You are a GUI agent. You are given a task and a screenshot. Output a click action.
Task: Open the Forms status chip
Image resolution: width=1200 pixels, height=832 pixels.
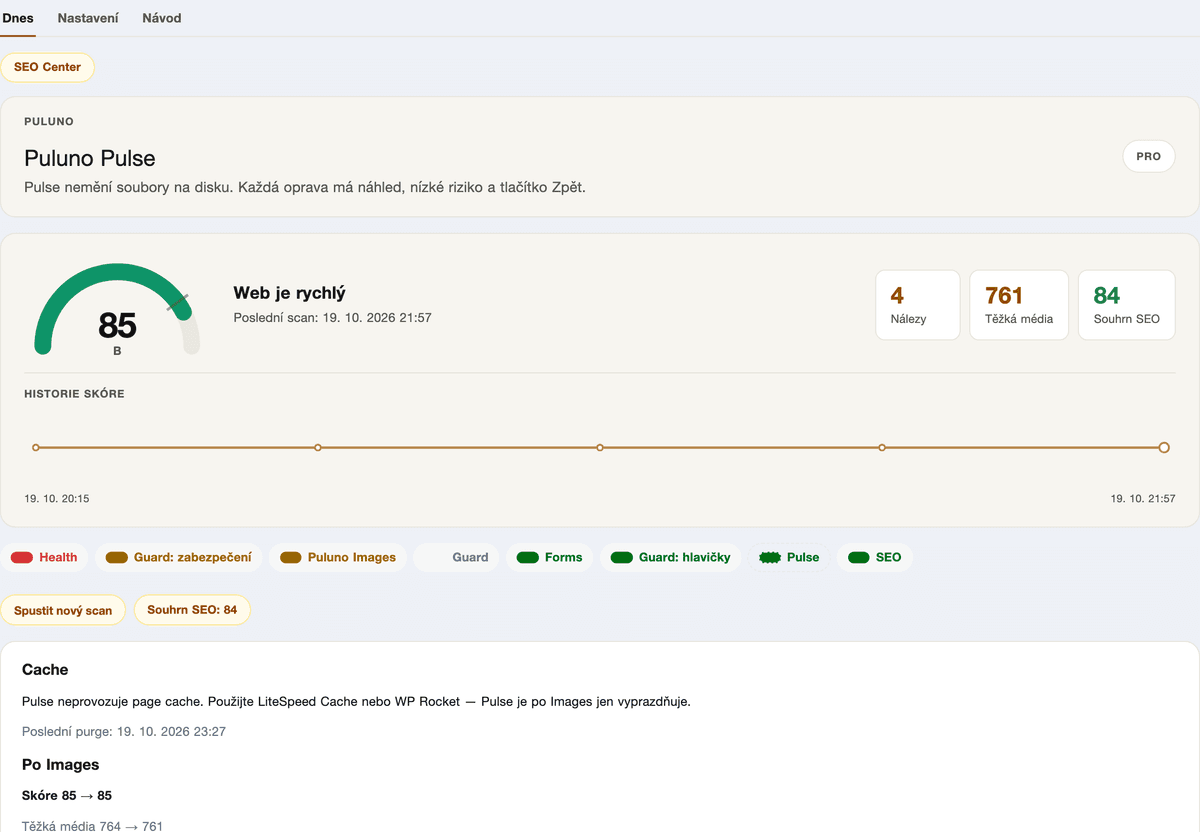pyautogui.click(x=550, y=557)
